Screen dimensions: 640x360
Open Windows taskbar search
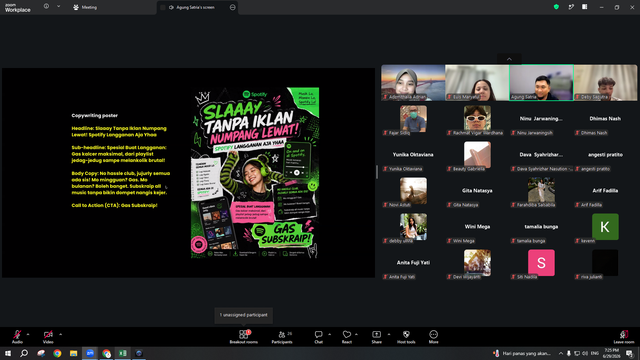24,353
